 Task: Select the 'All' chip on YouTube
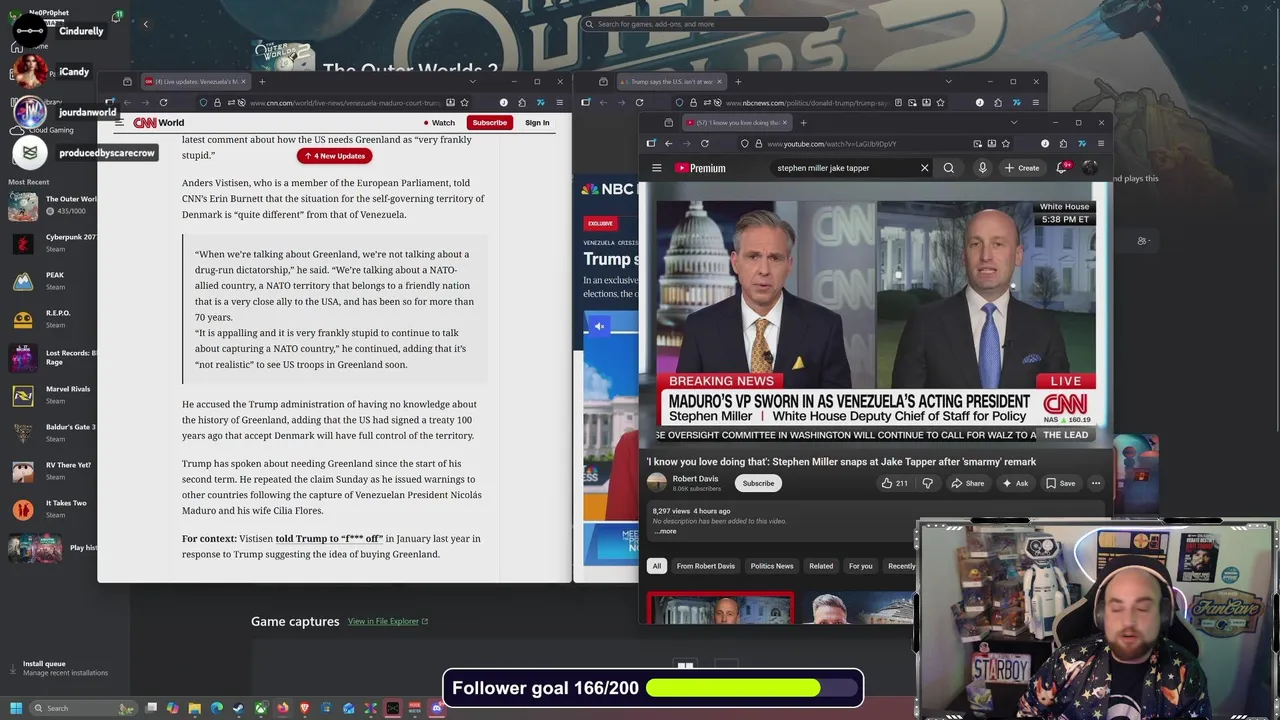coord(657,566)
